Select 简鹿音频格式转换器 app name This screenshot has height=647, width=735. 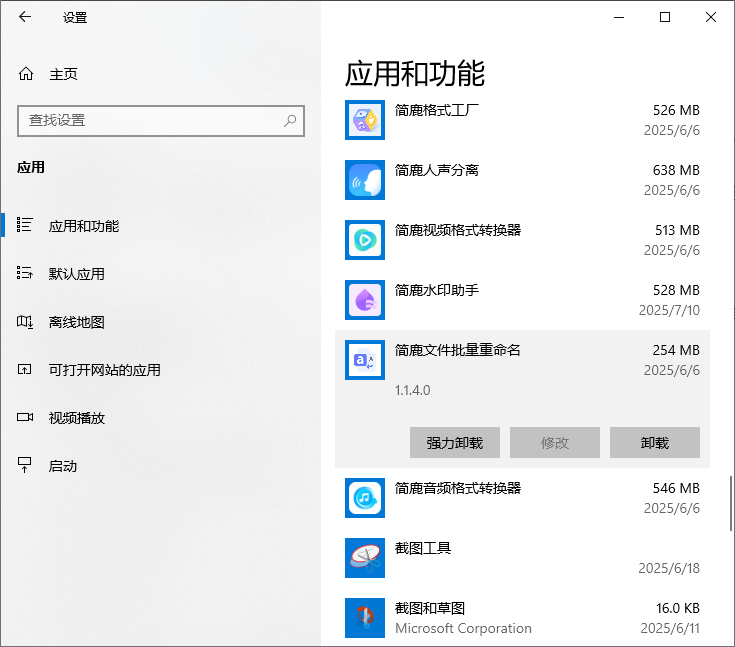458,488
